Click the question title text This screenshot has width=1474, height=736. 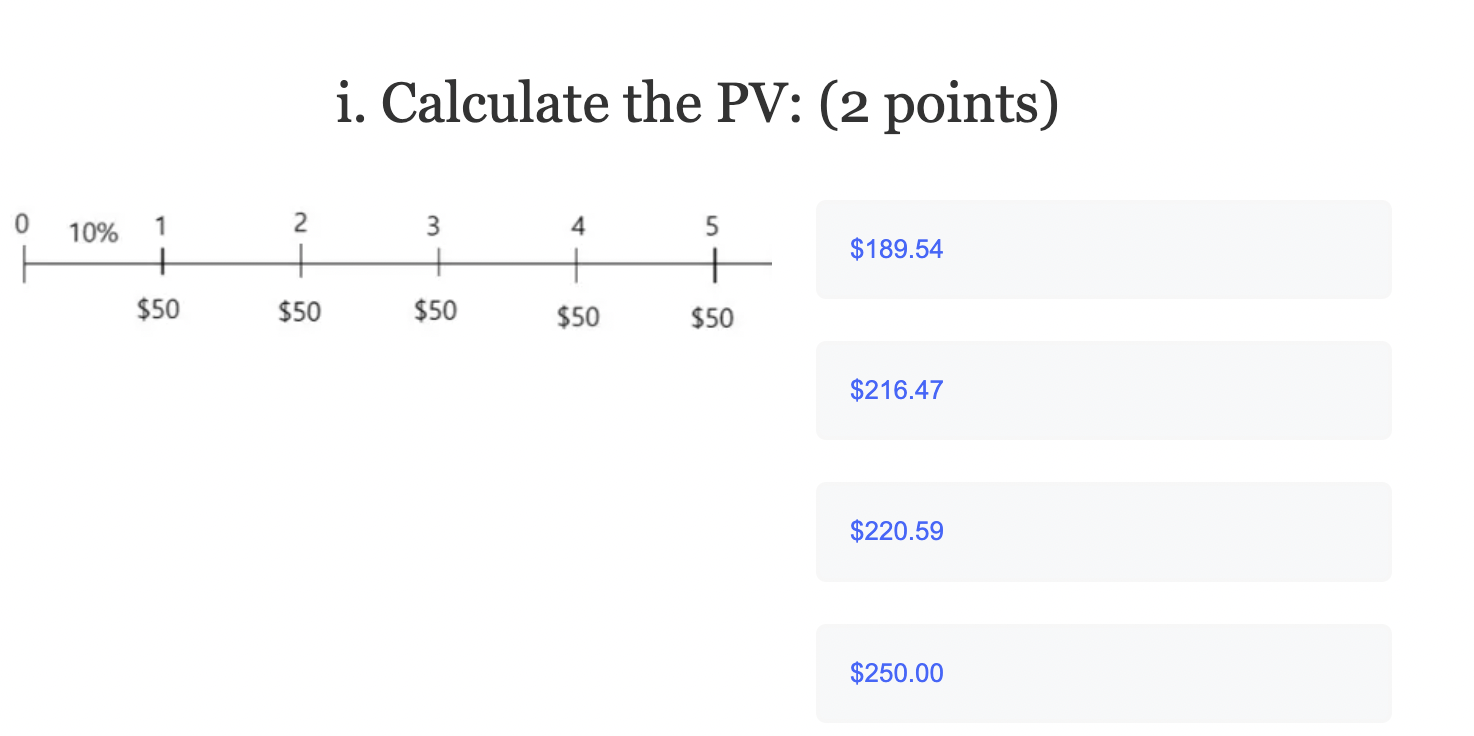coord(698,103)
